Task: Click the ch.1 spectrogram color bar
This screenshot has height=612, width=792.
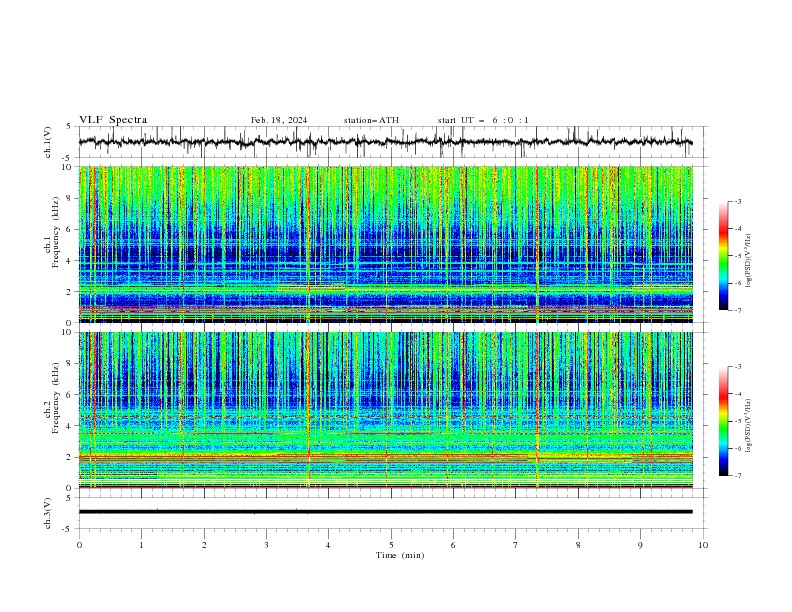Action: tap(723, 256)
